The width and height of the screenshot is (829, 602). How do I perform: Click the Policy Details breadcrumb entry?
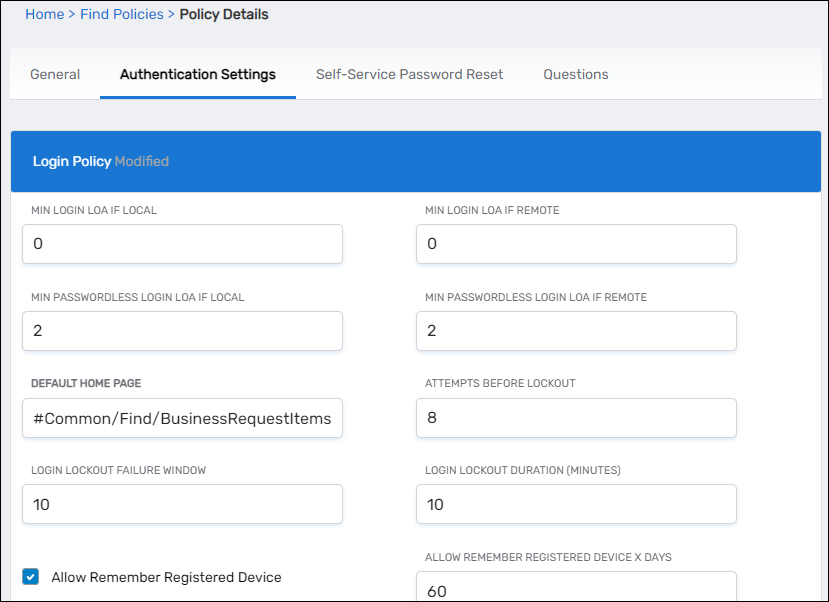click(223, 13)
